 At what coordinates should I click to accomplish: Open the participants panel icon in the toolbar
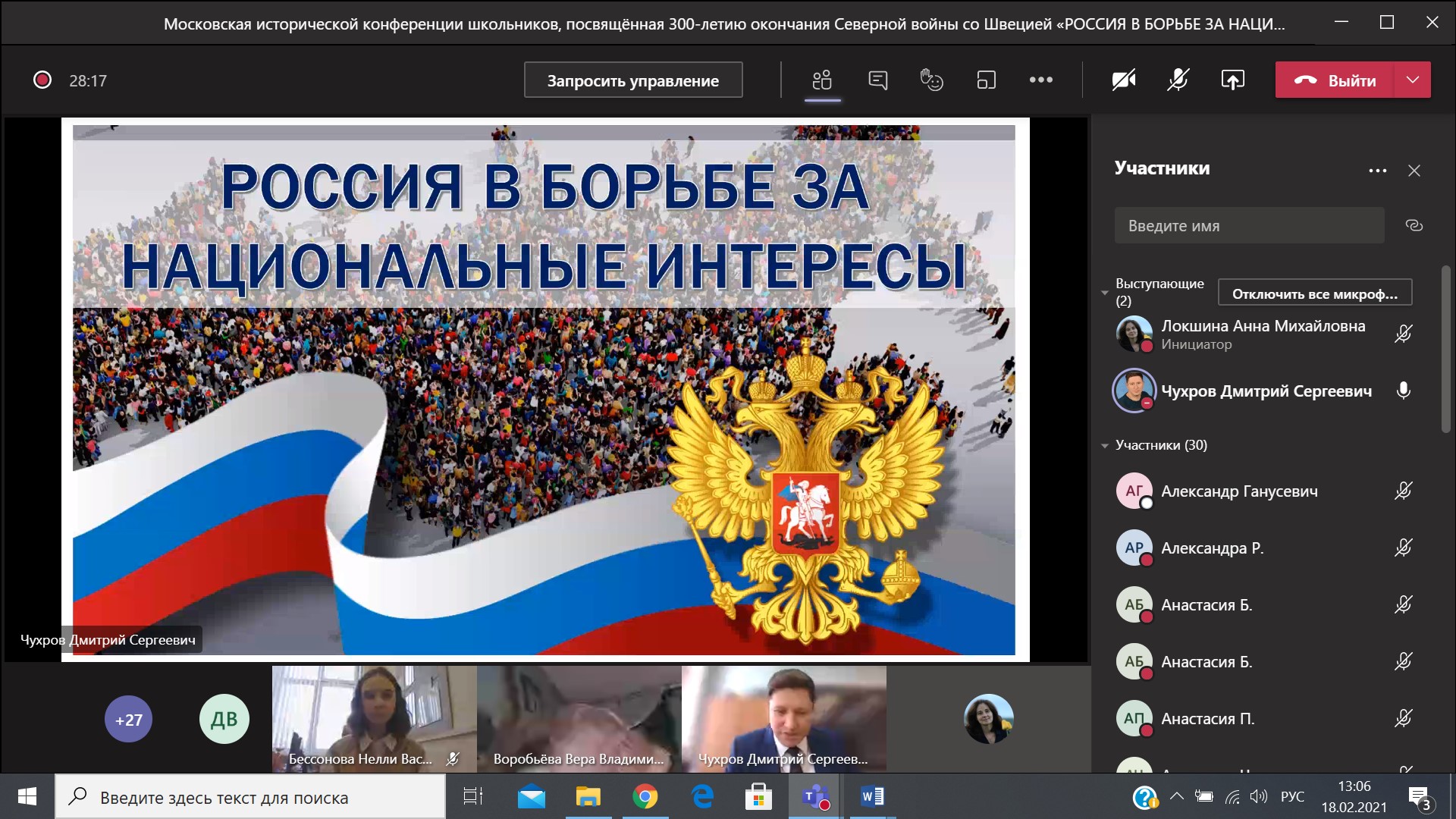click(x=822, y=80)
